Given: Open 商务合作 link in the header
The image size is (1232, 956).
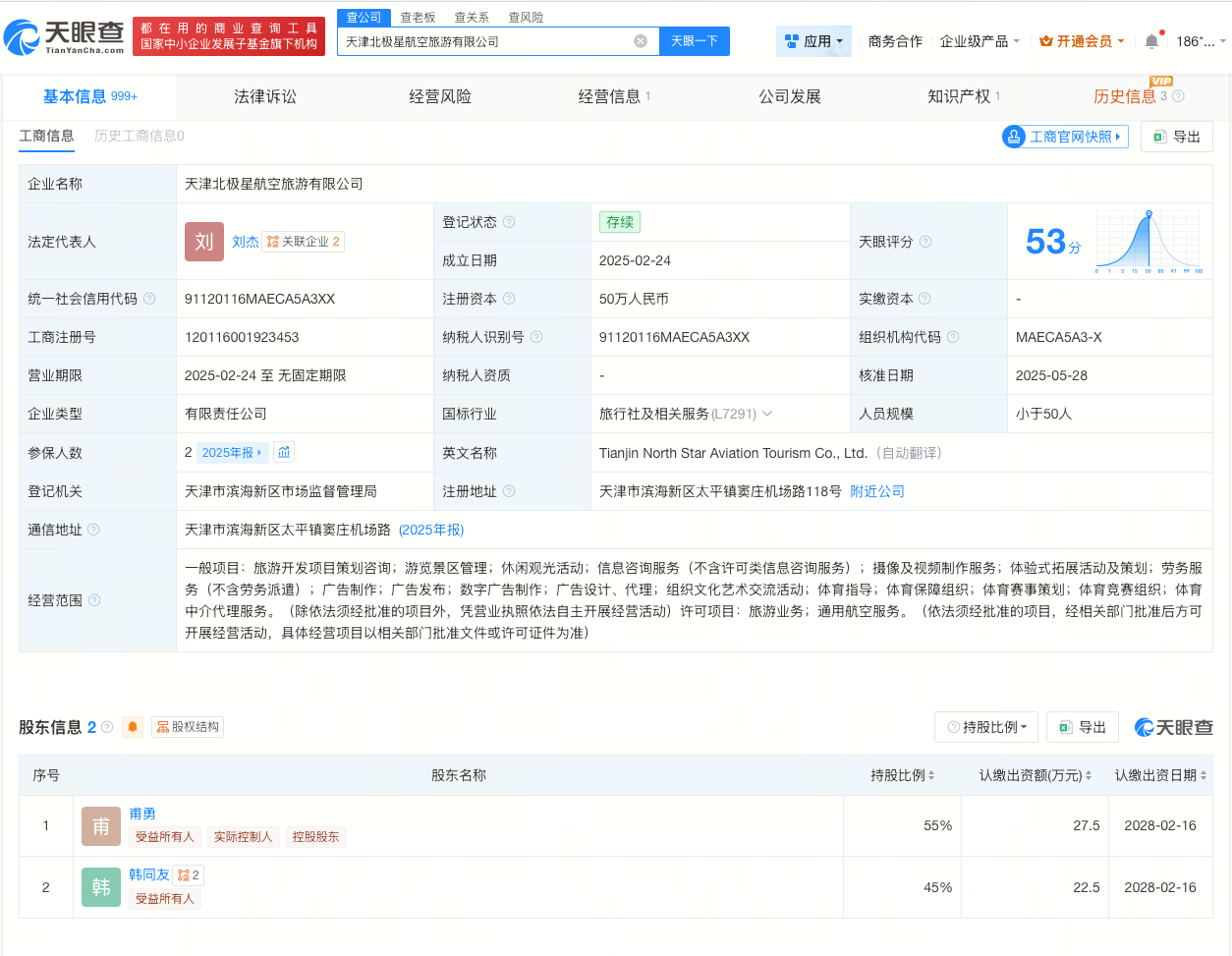Looking at the screenshot, I should tap(895, 41).
